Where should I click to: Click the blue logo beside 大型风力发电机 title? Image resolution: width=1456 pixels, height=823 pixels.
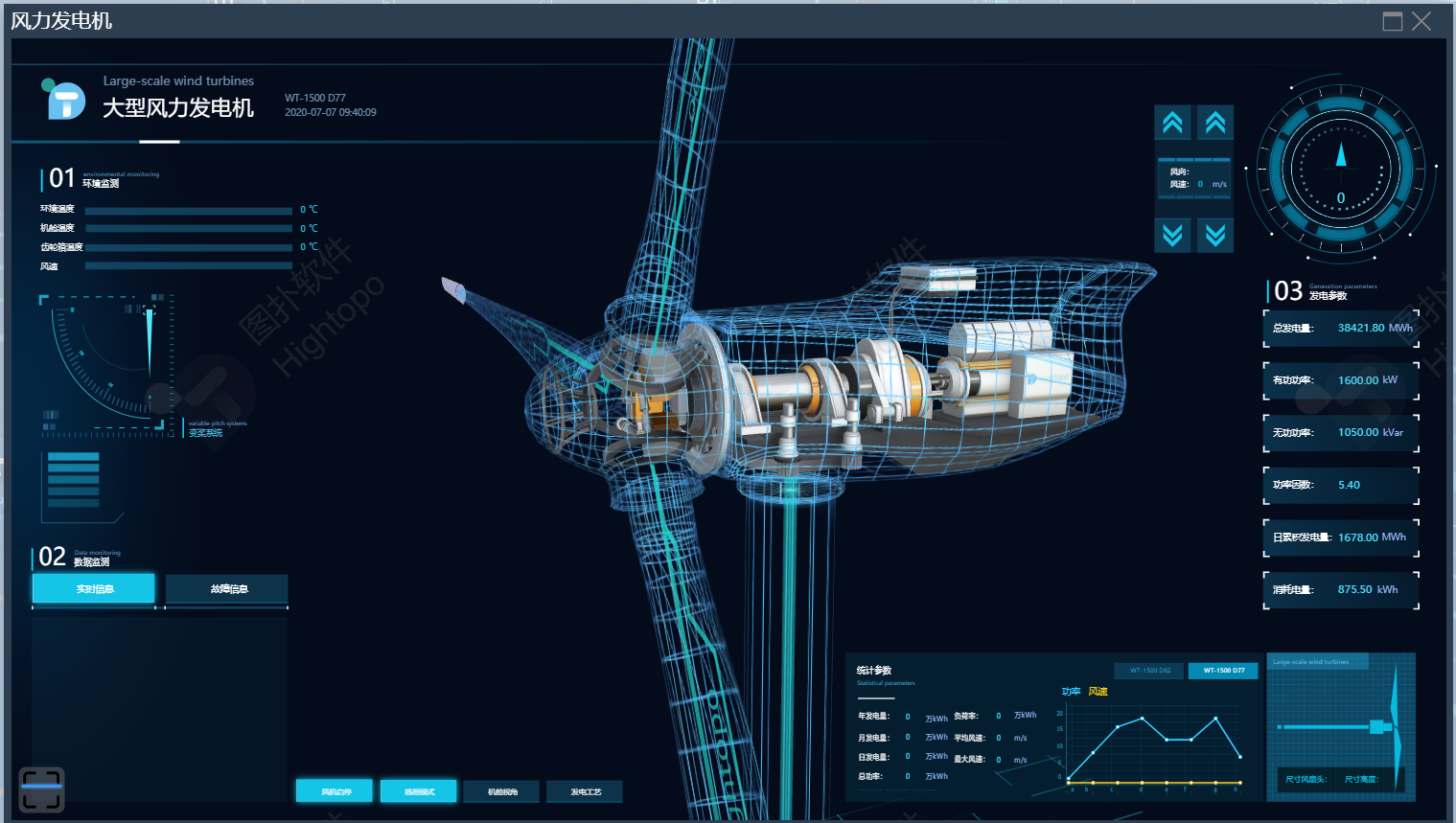(64, 99)
